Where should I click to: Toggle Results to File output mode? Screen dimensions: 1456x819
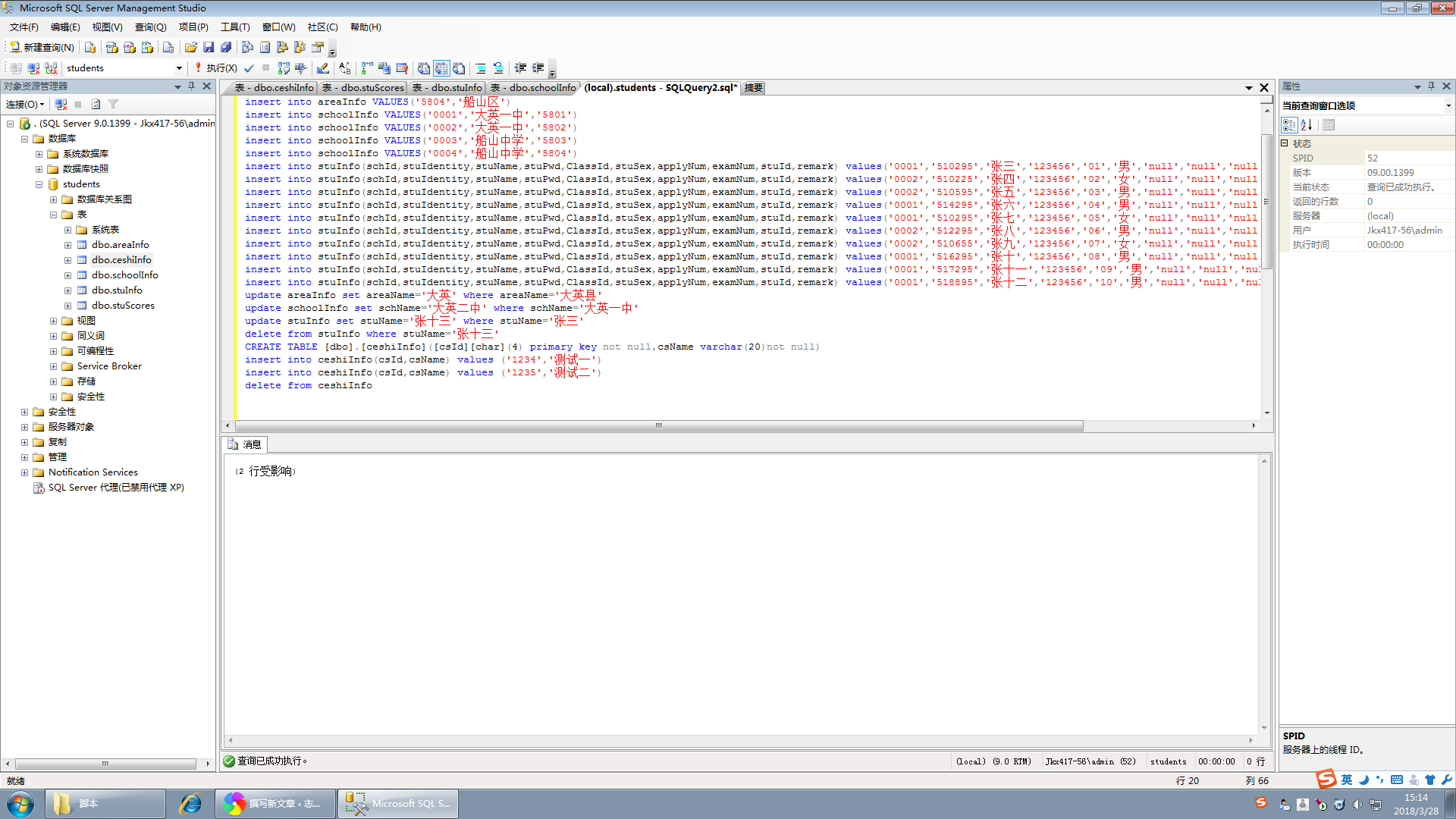459,67
